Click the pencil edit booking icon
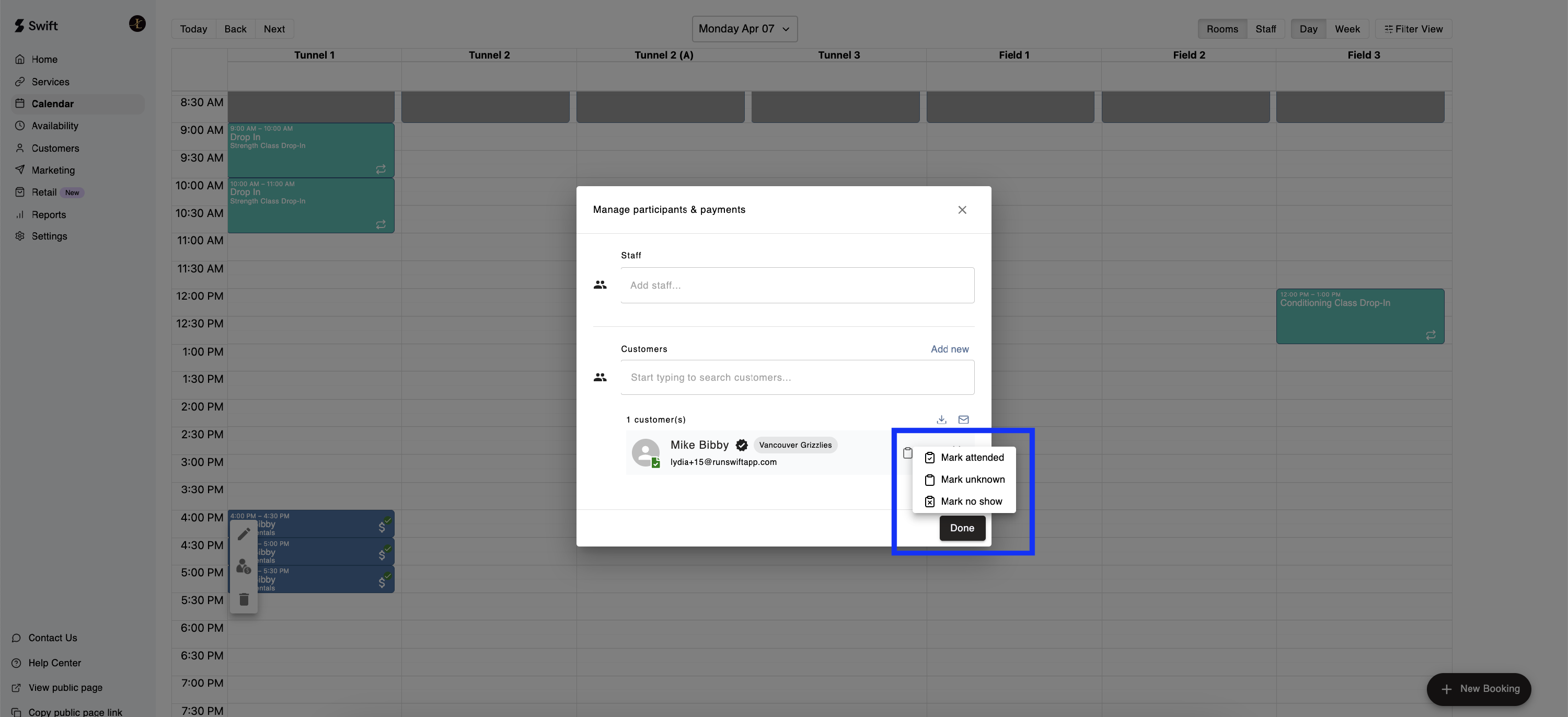Screen dimensions: 1568x717 tap(244, 533)
